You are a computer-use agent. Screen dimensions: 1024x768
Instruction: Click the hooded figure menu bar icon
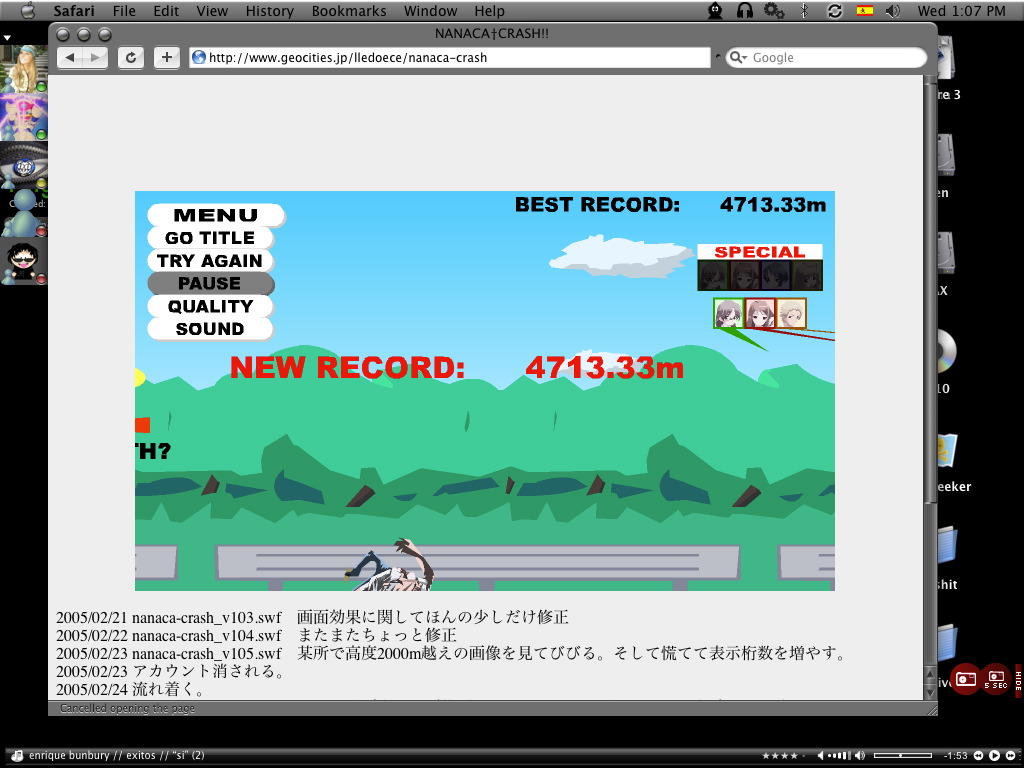tap(716, 10)
